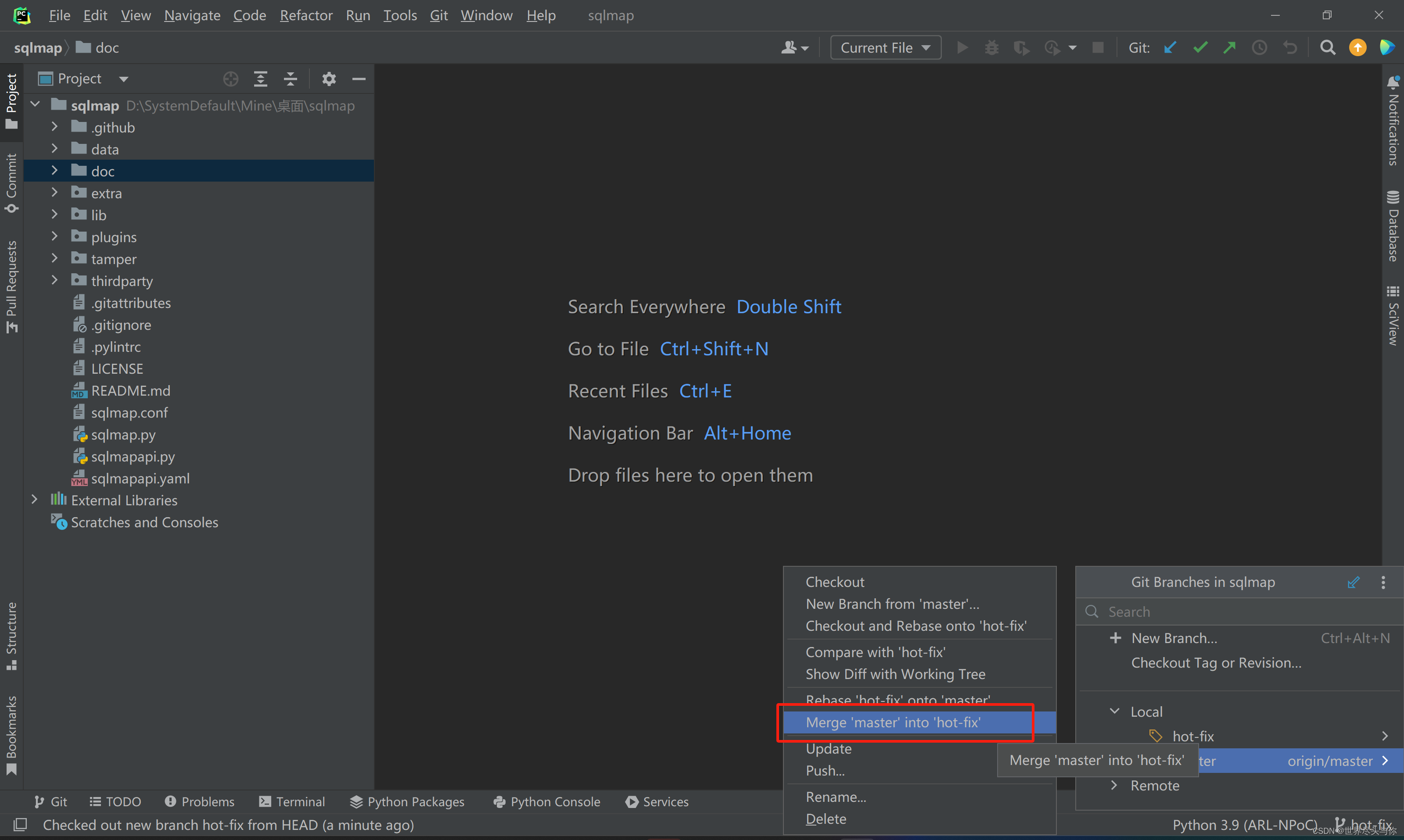The width and height of the screenshot is (1404, 840).
Task: Open the Commit tool window
Action: [x=11, y=183]
